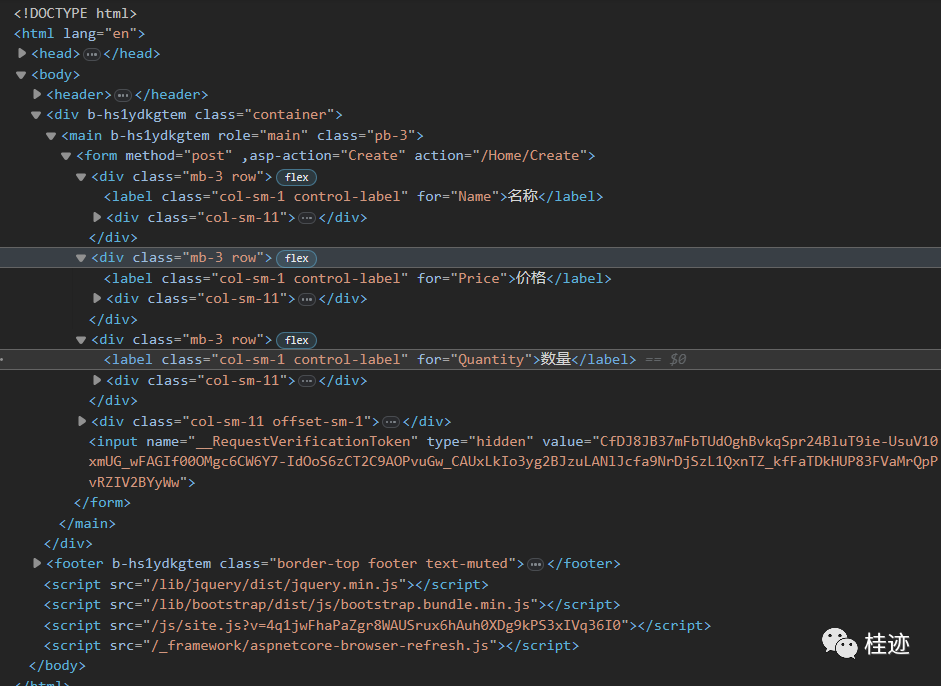941x686 pixels.
Task: Select the label for="Price" element
Action: tap(358, 278)
